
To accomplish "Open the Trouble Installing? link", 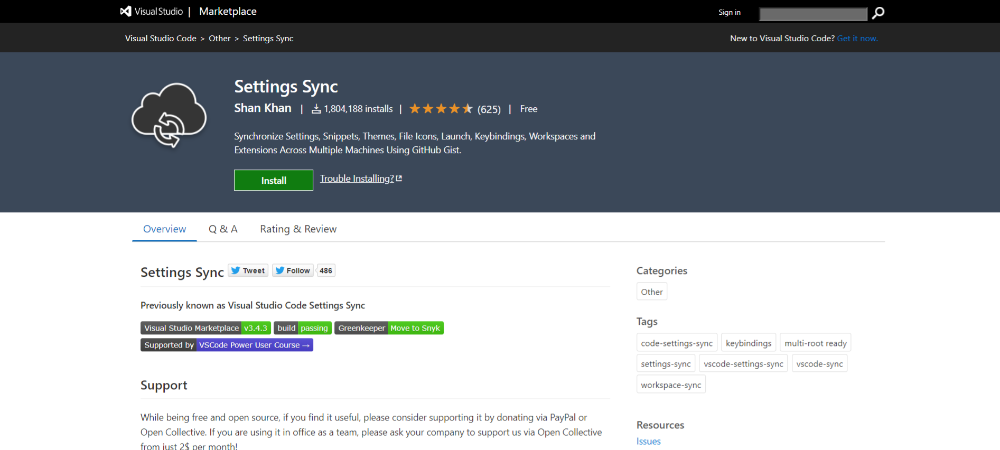I will click(x=361, y=178).
